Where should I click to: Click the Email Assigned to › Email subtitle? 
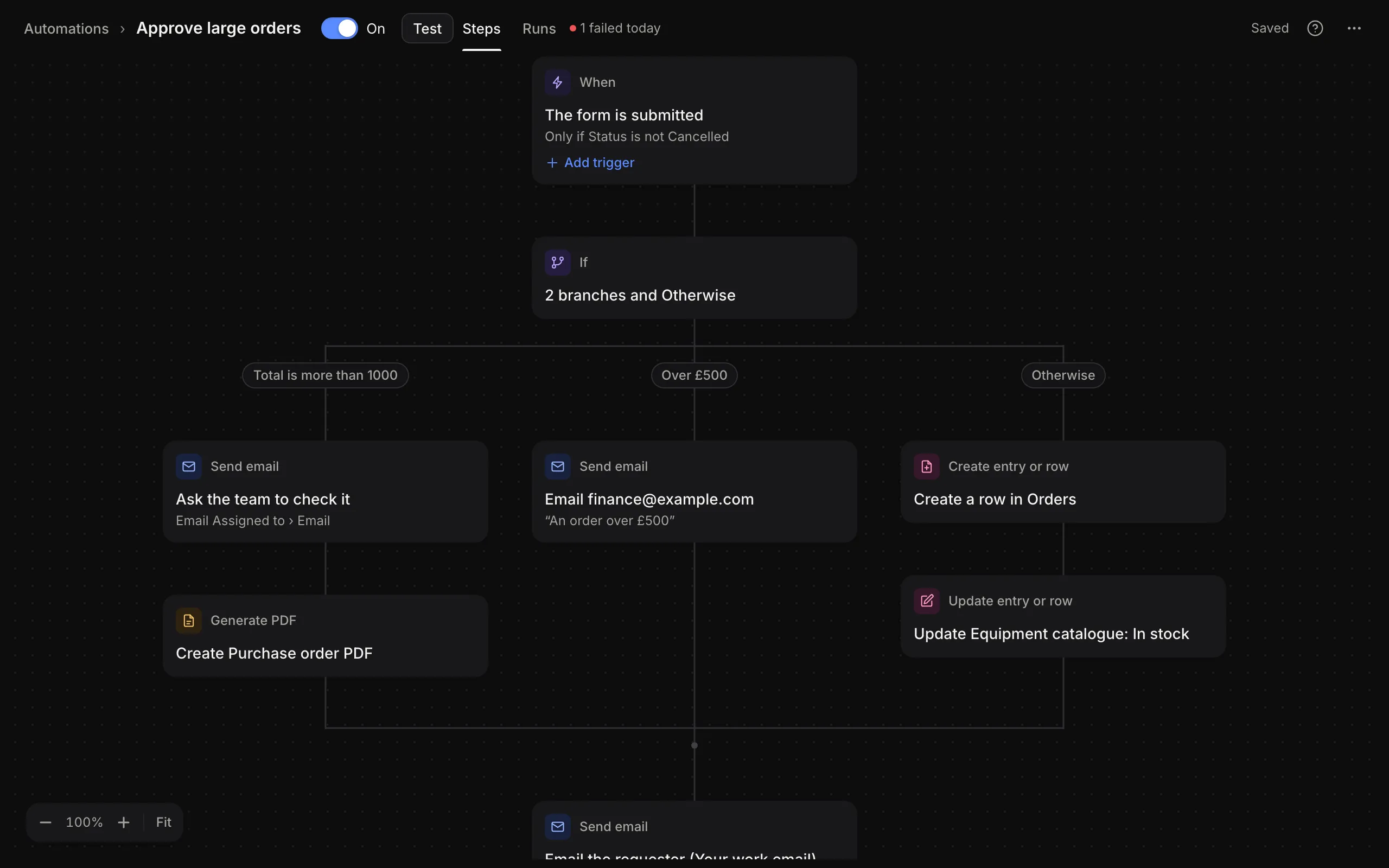click(252, 521)
